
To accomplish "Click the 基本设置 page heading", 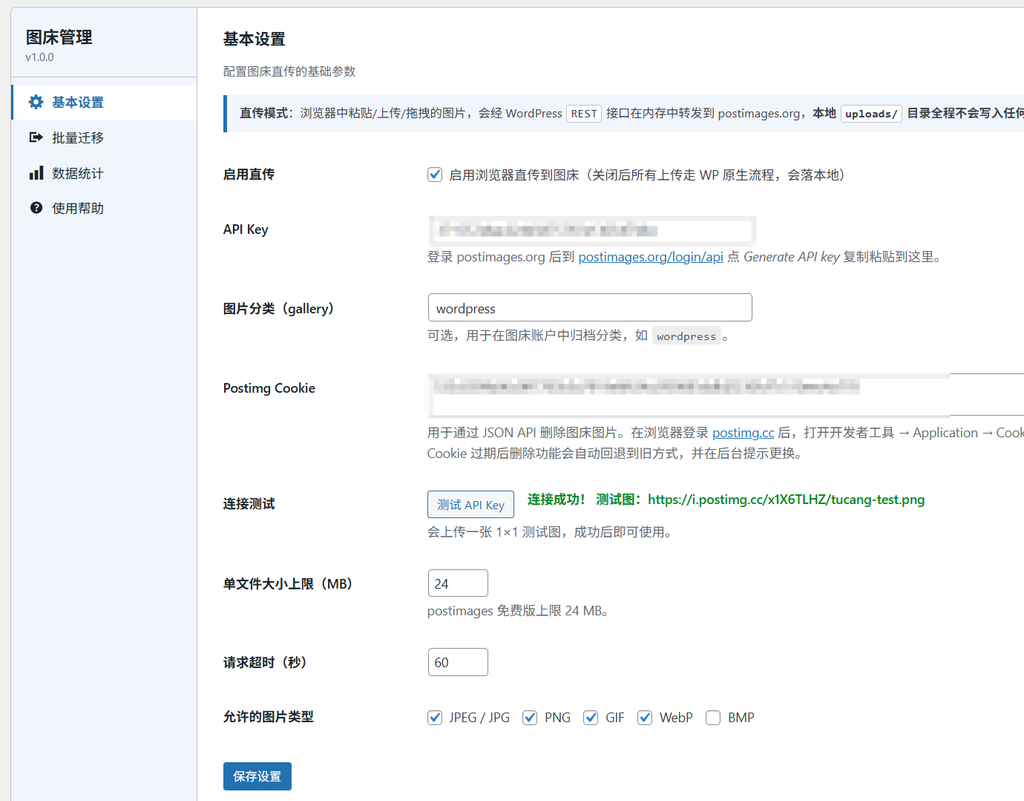I will point(254,39).
